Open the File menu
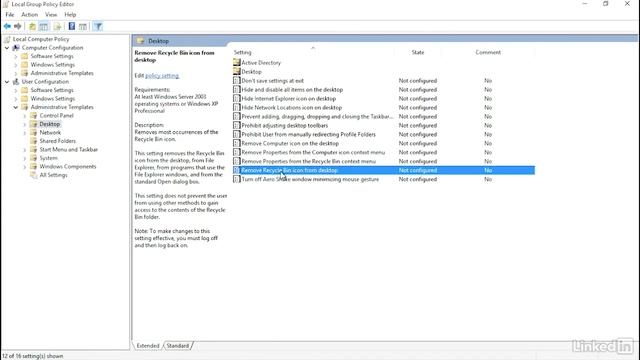640x360 pixels. (10, 15)
